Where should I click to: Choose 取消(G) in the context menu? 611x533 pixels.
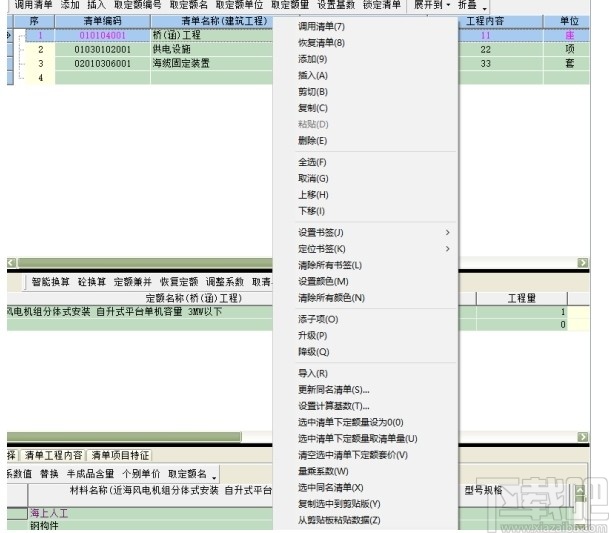pyautogui.click(x=313, y=178)
